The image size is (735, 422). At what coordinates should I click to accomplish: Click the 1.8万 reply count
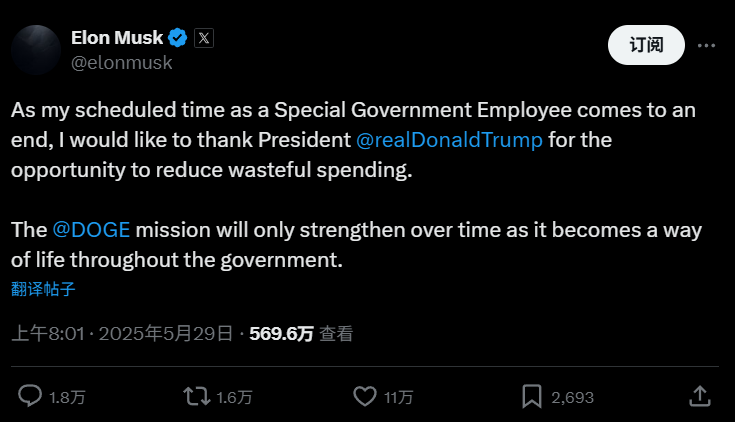[x=67, y=397]
